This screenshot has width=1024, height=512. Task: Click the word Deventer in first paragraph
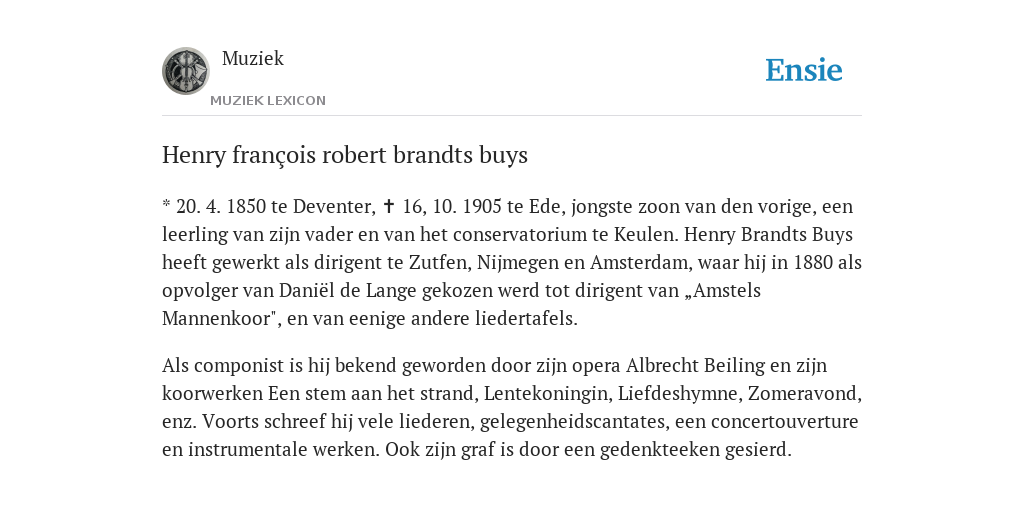point(334,206)
